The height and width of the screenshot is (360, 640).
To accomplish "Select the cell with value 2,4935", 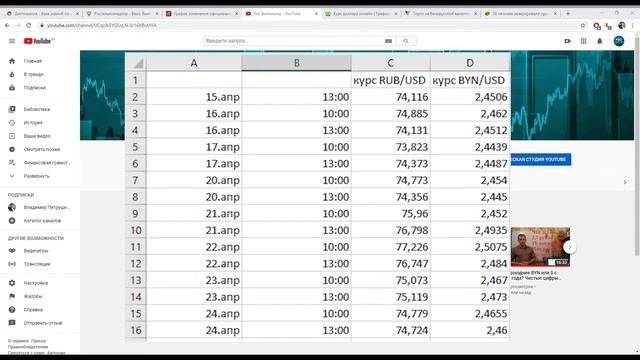I will pos(470,230).
